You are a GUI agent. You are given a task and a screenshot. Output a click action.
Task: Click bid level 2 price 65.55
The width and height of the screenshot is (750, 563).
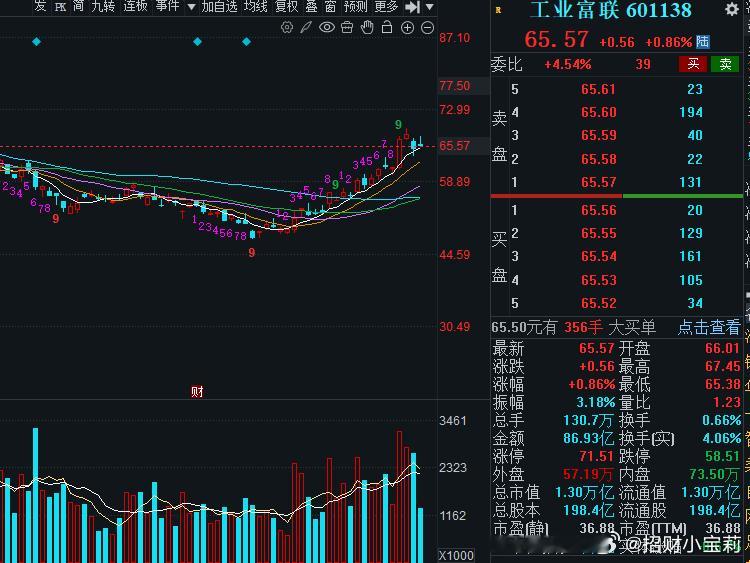(x=598, y=233)
